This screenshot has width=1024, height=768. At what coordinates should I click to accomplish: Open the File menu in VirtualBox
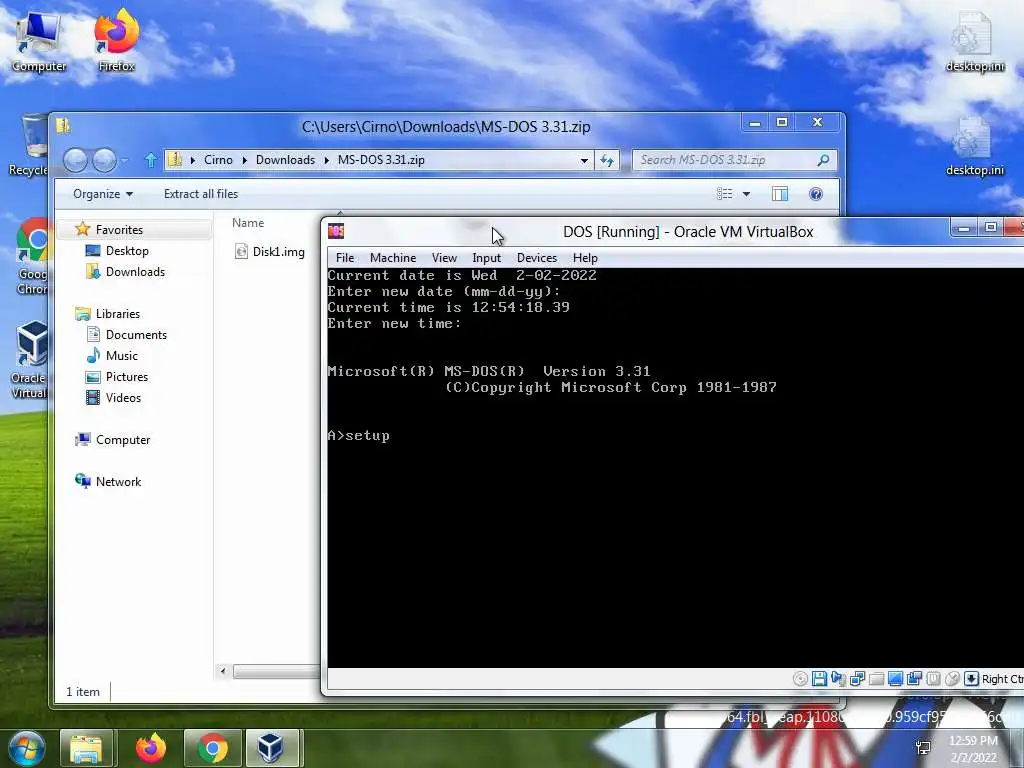pos(345,258)
